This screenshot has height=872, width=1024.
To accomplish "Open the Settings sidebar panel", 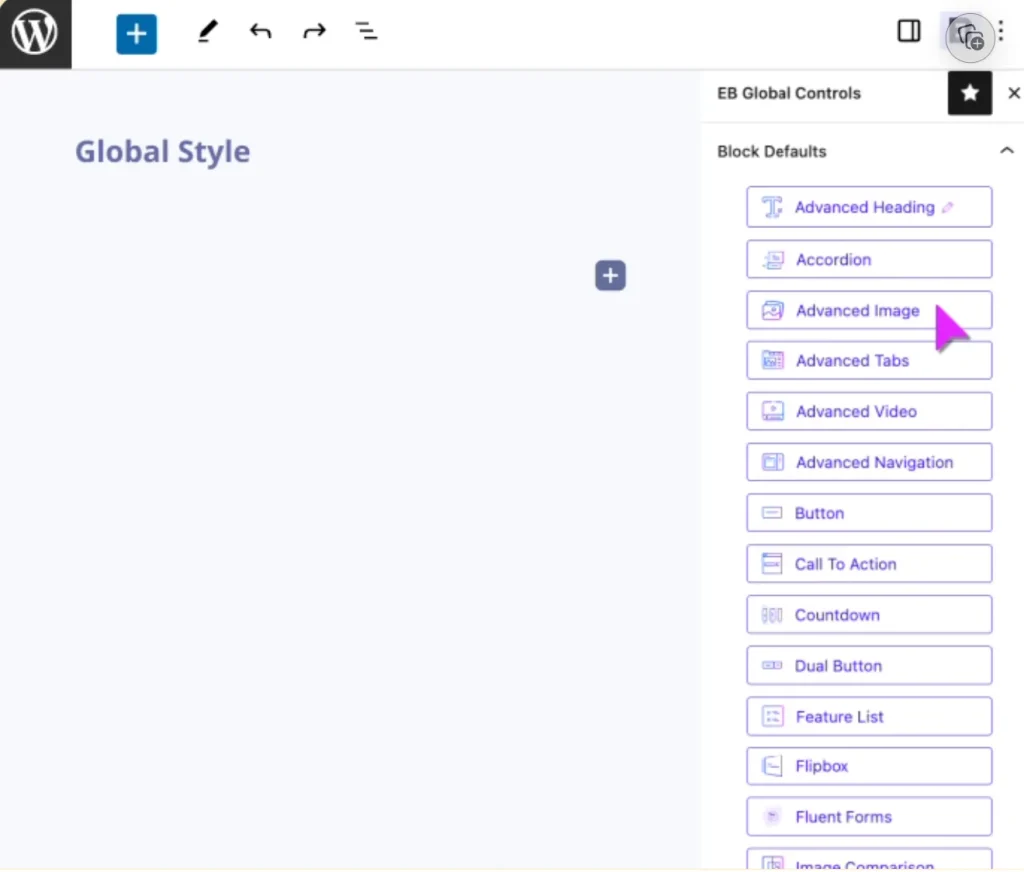I will [908, 31].
